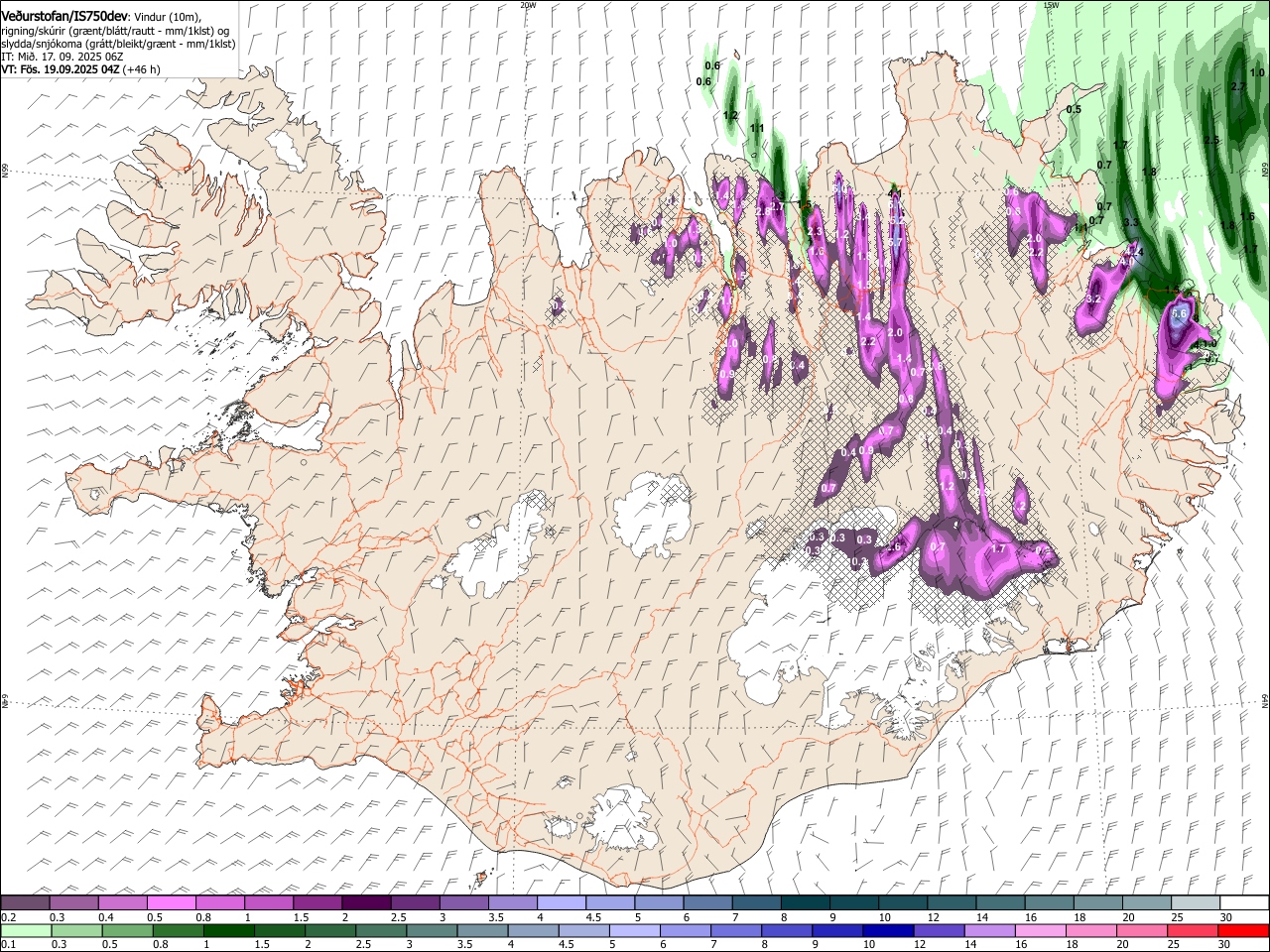Pick the bright pink snow swatch between 0.5 and 0.8

click(171, 902)
